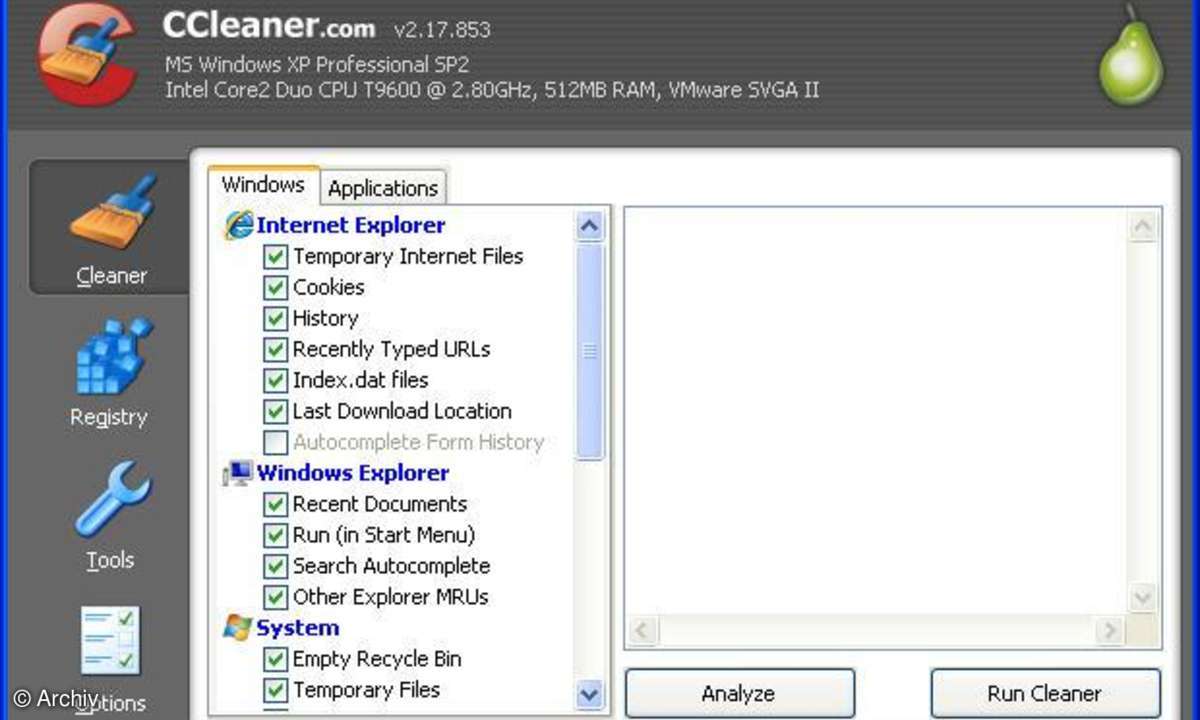Click the Tools label in sidebar
1200x720 pixels.
(110, 560)
